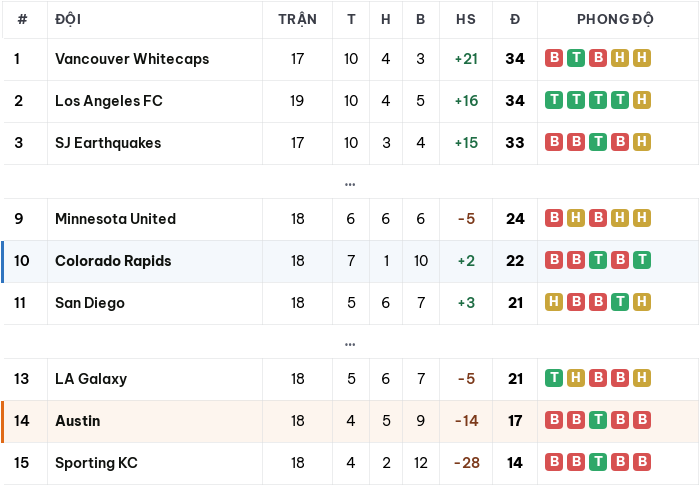
Task: Sort by the Đ points column header
Action: point(515,19)
